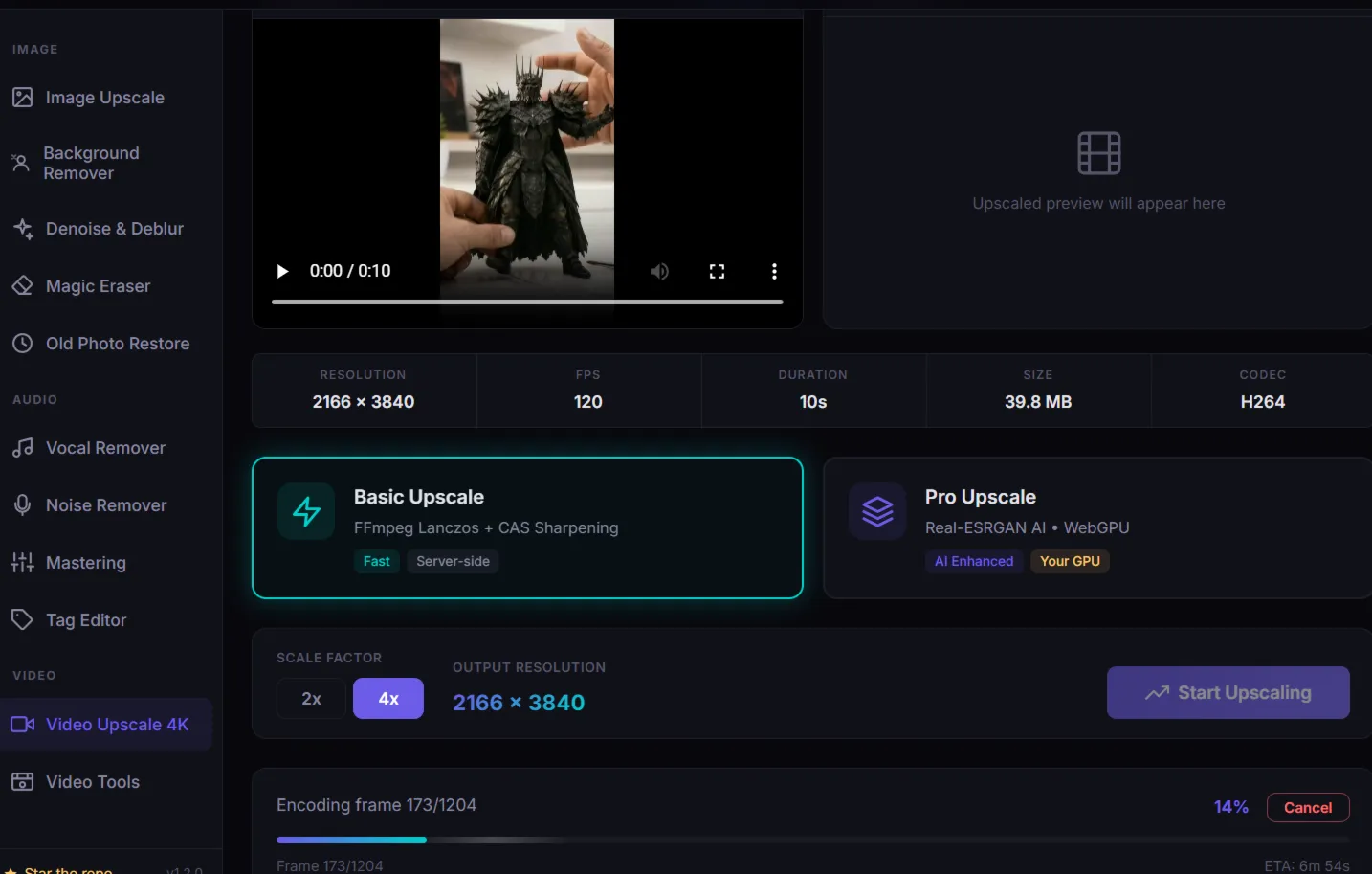This screenshot has width=1372, height=874.
Task: Click the film strip placeholder icon
Action: [x=1098, y=153]
